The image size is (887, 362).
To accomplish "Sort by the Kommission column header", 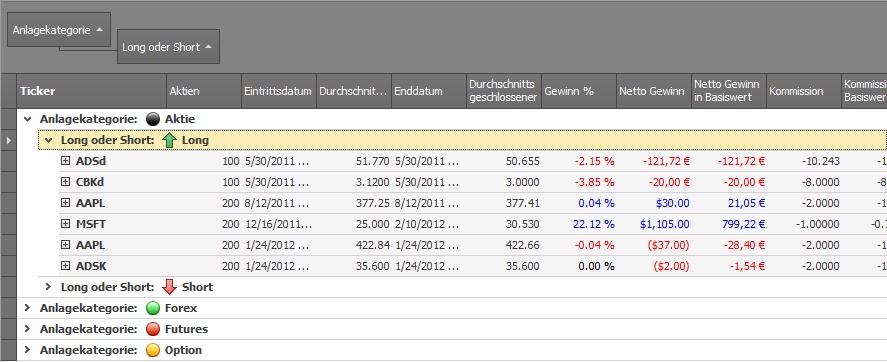I will pyautogui.click(x=804, y=91).
